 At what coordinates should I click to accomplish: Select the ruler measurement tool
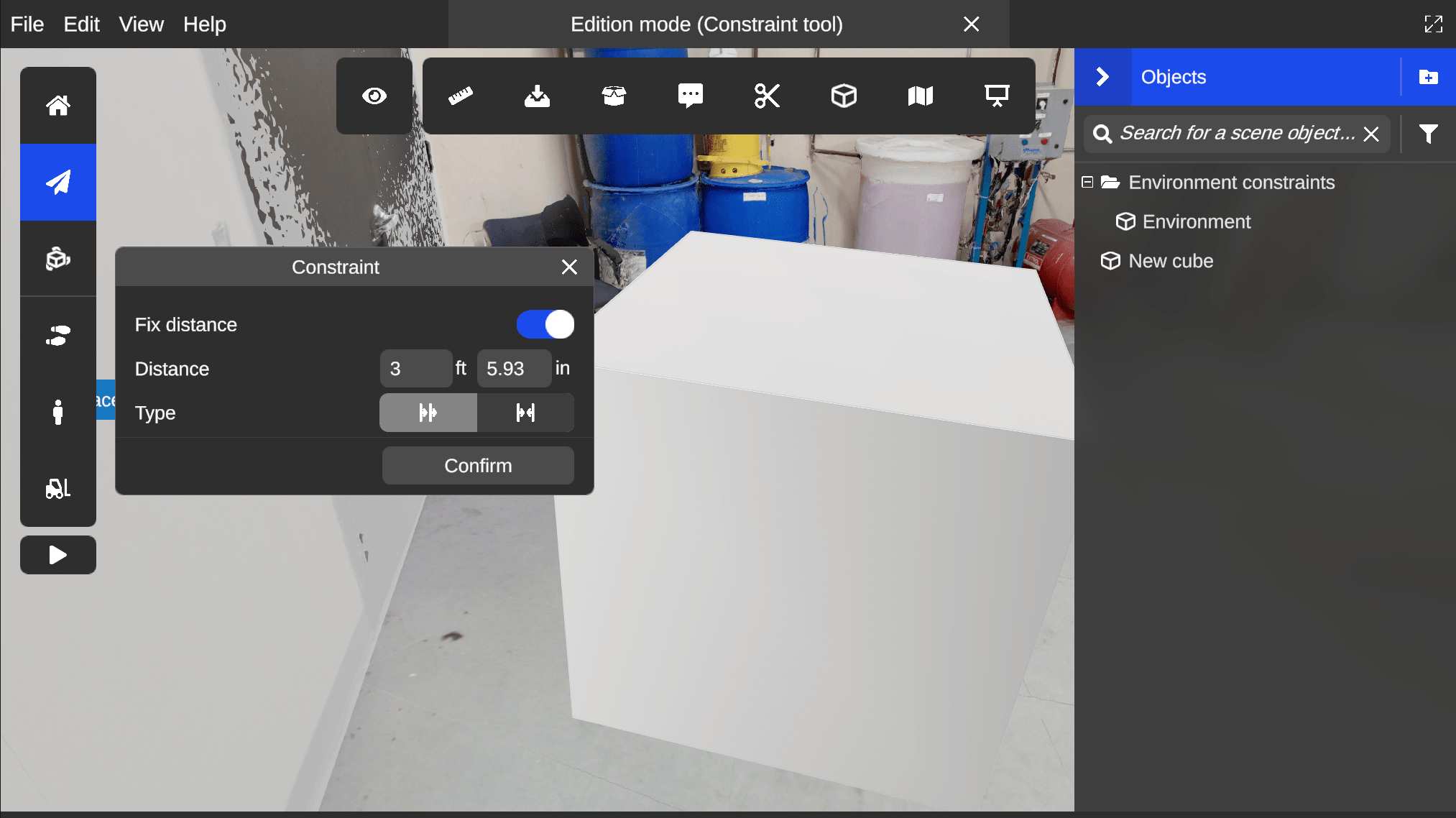coord(460,96)
